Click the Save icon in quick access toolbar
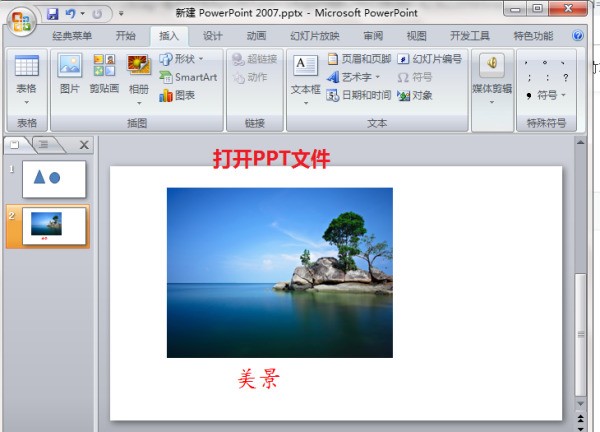The width and height of the screenshot is (600, 432). point(52,15)
